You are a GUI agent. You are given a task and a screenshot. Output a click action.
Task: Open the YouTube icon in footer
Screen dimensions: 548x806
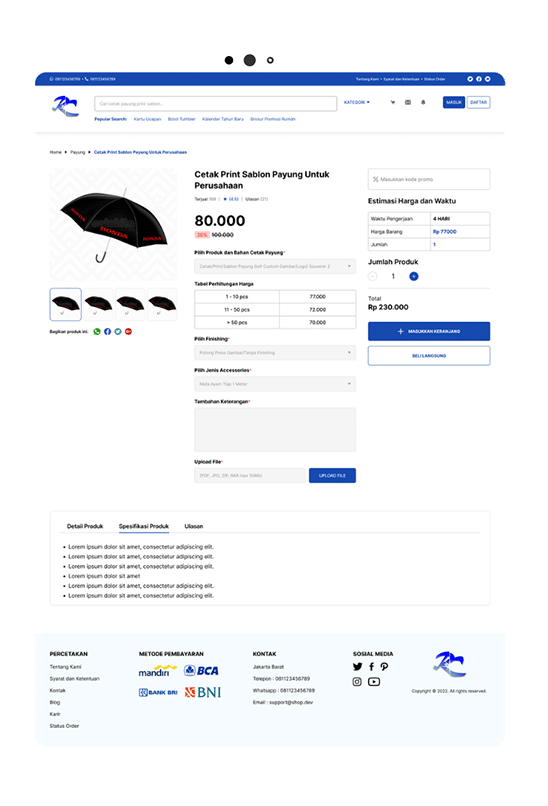coord(374,682)
